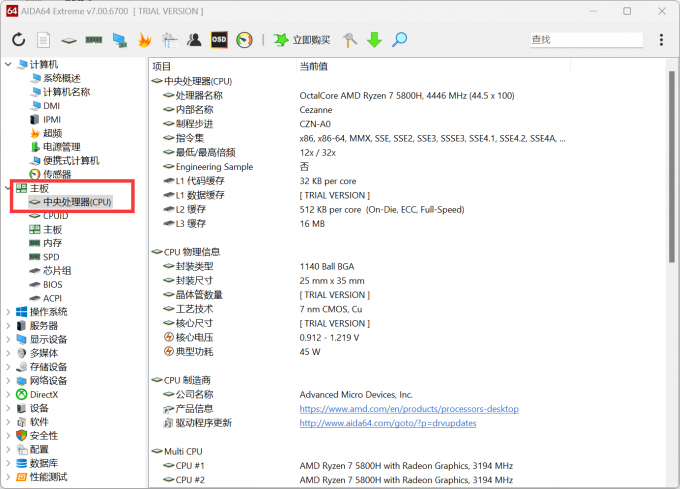Click the 设备 devices icon
This screenshot has width=680, height=489.
click(21, 408)
